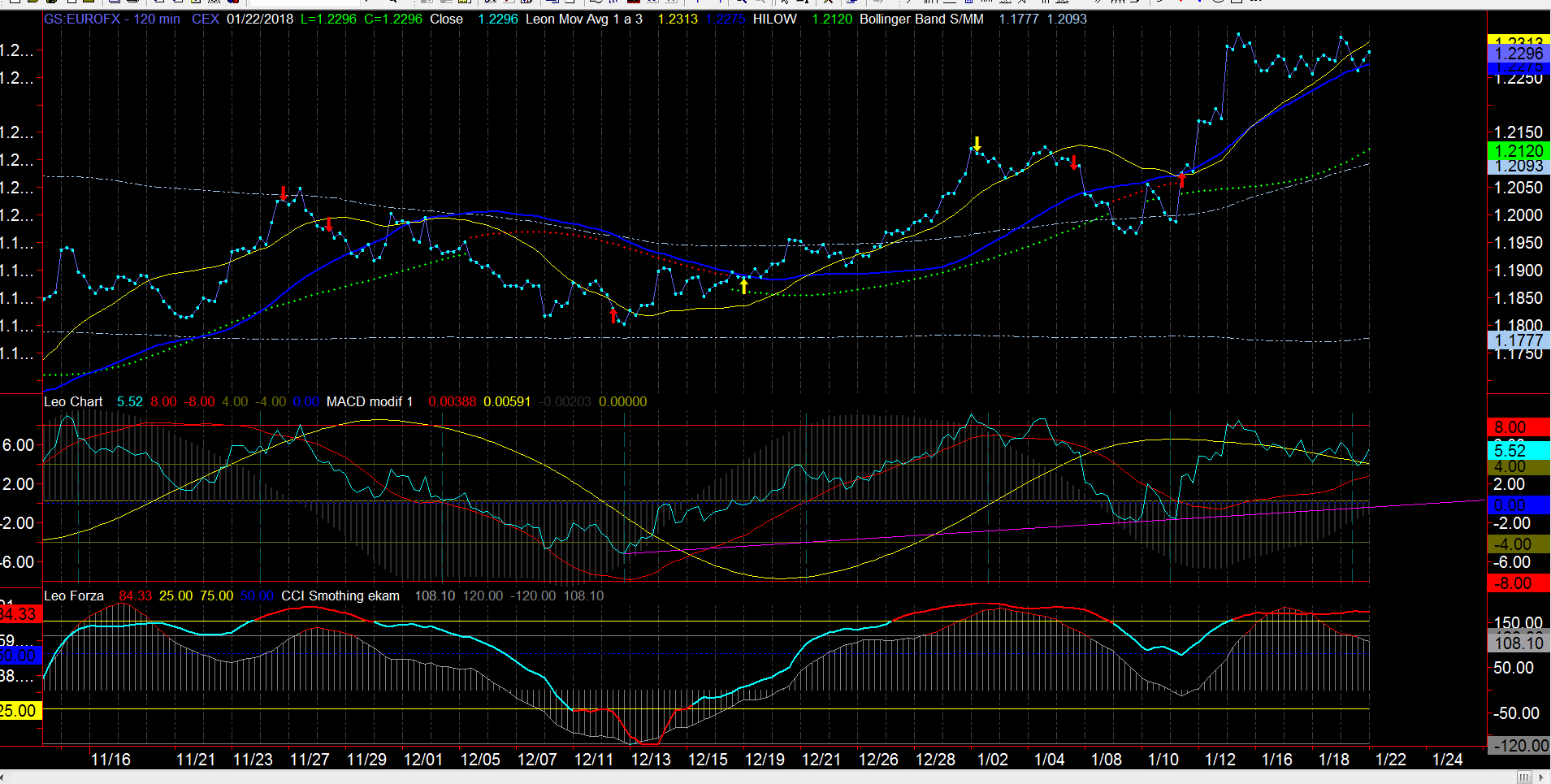Click the Close study label
1551x784 pixels.
tap(446, 19)
